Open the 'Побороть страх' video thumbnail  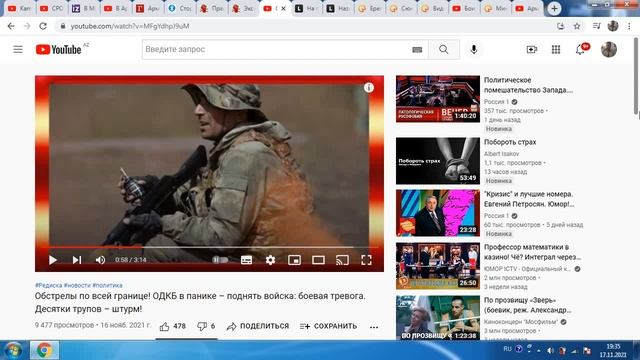438,161
